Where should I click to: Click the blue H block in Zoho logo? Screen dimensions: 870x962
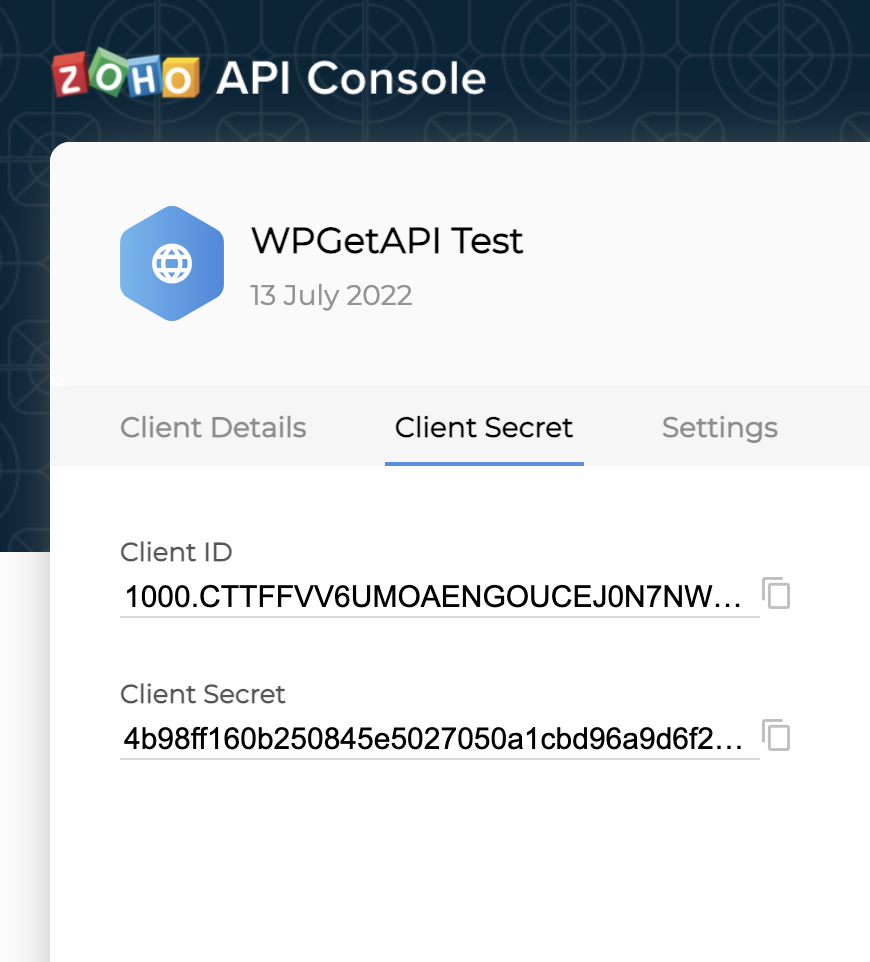pyautogui.click(x=145, y=77)
